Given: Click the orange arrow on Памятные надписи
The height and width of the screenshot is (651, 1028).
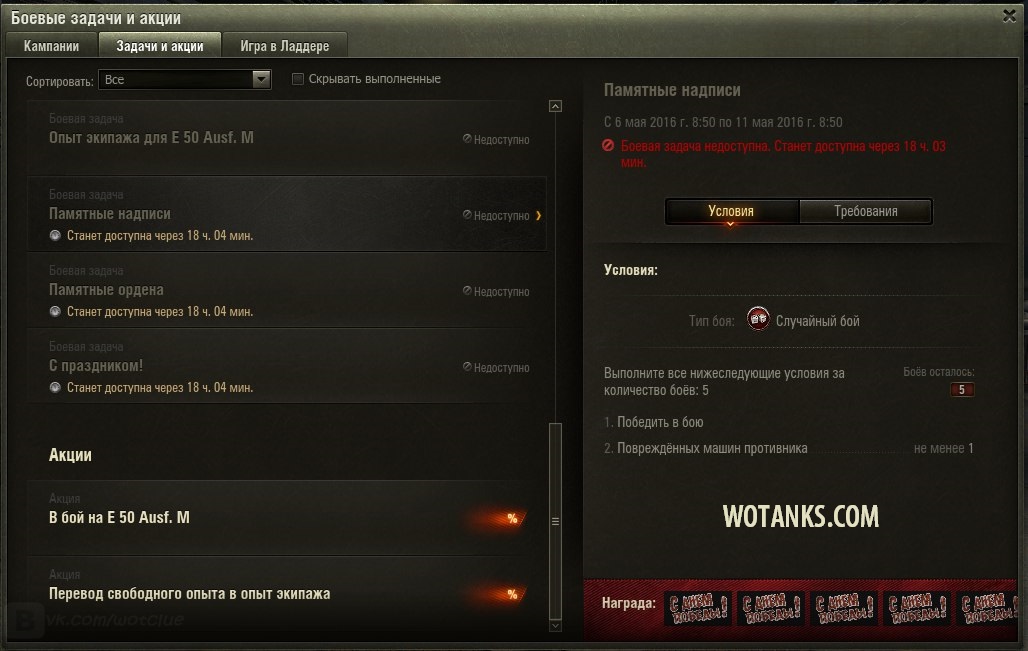Looking at the screenshot, I should tap(538, 216).
